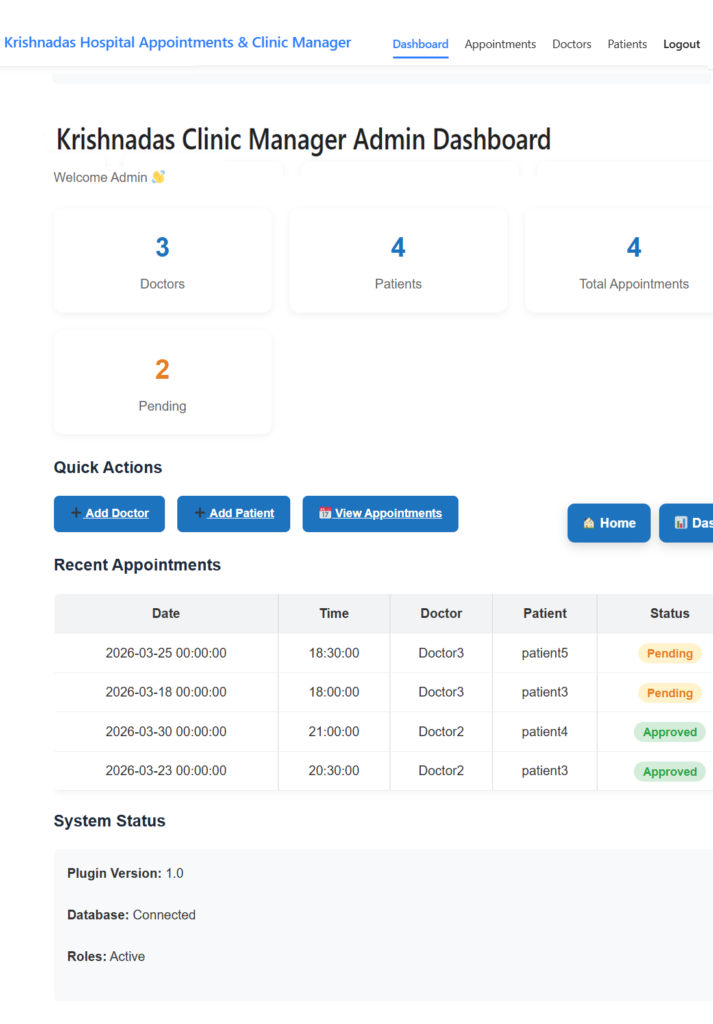Click the date 2026-03-25 00:00:00
This screenshot has height=1024, width=713.
click(x=166, y=653)
